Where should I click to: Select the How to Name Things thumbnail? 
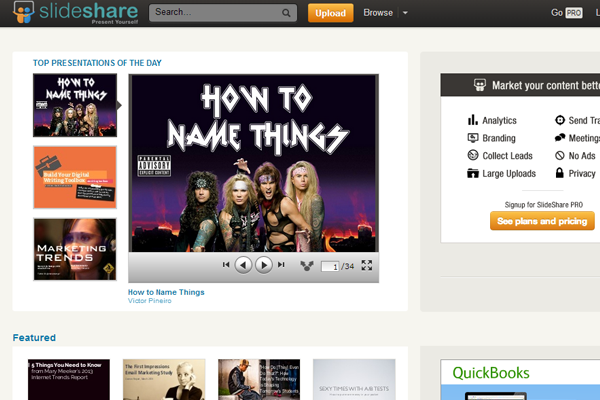[x=75, y=105]
